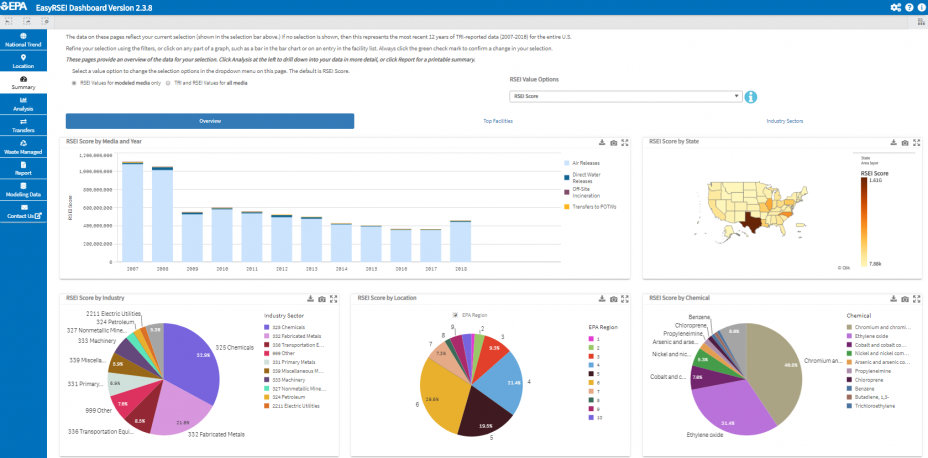The image size is (928, 458).
Task: Open the RSEI Value Options dropdown
Action: pos(626,96)
